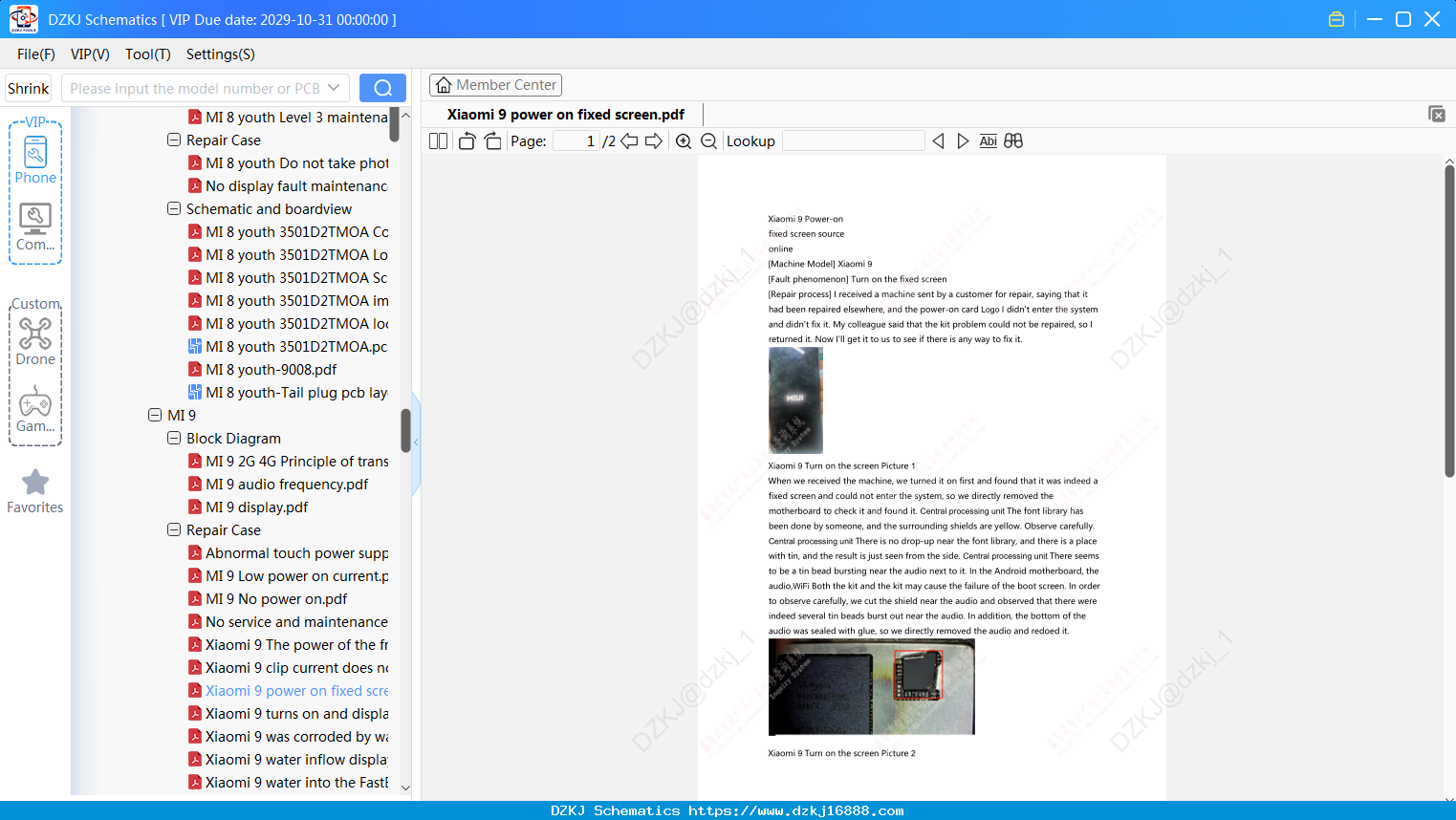Image resolution: width=1456 pixels, height=820 pixels.
Task: Open 'MI 8 youth-9008.pdf' file
Action: [272, 369]
